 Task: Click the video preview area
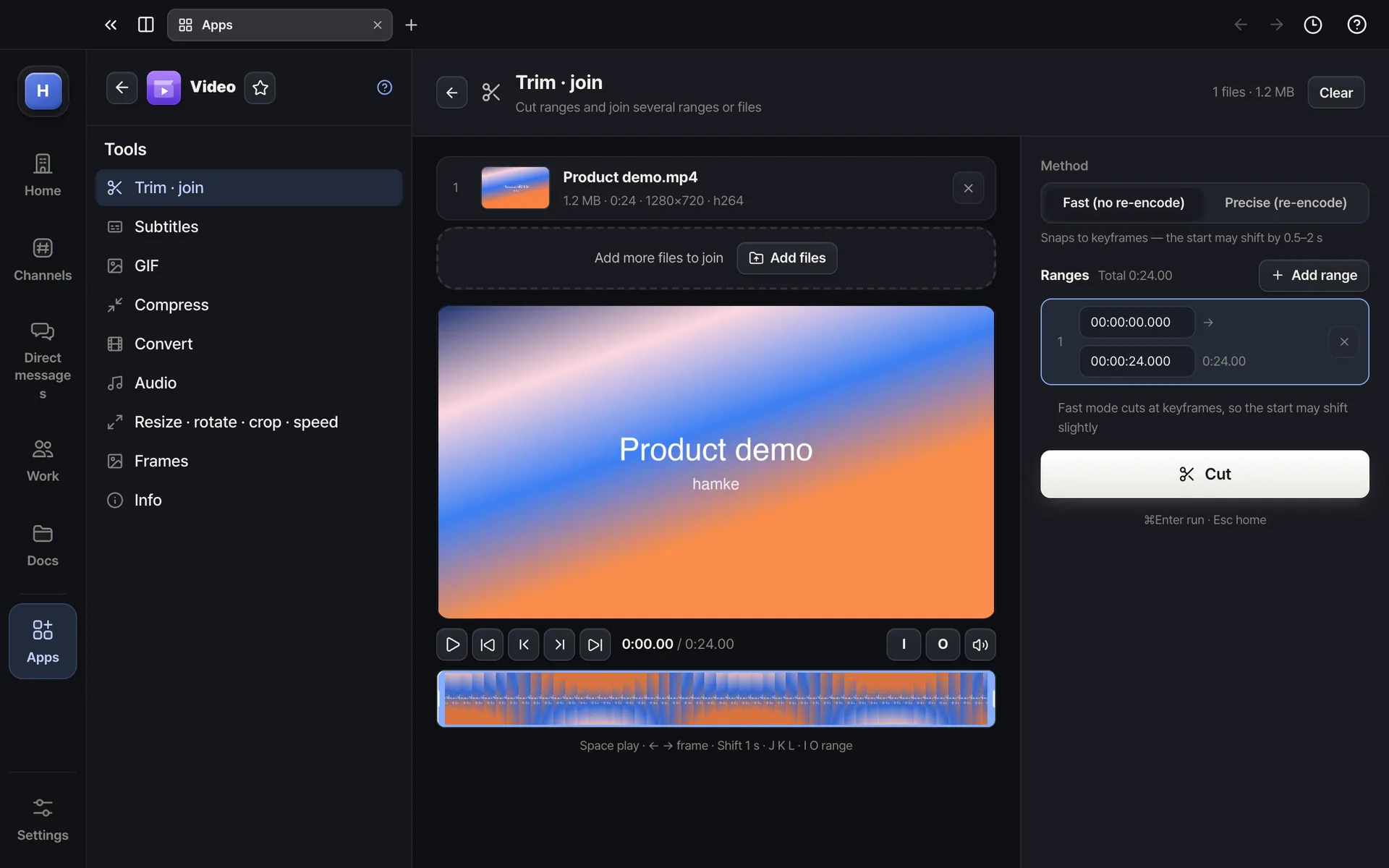[715, 462]
